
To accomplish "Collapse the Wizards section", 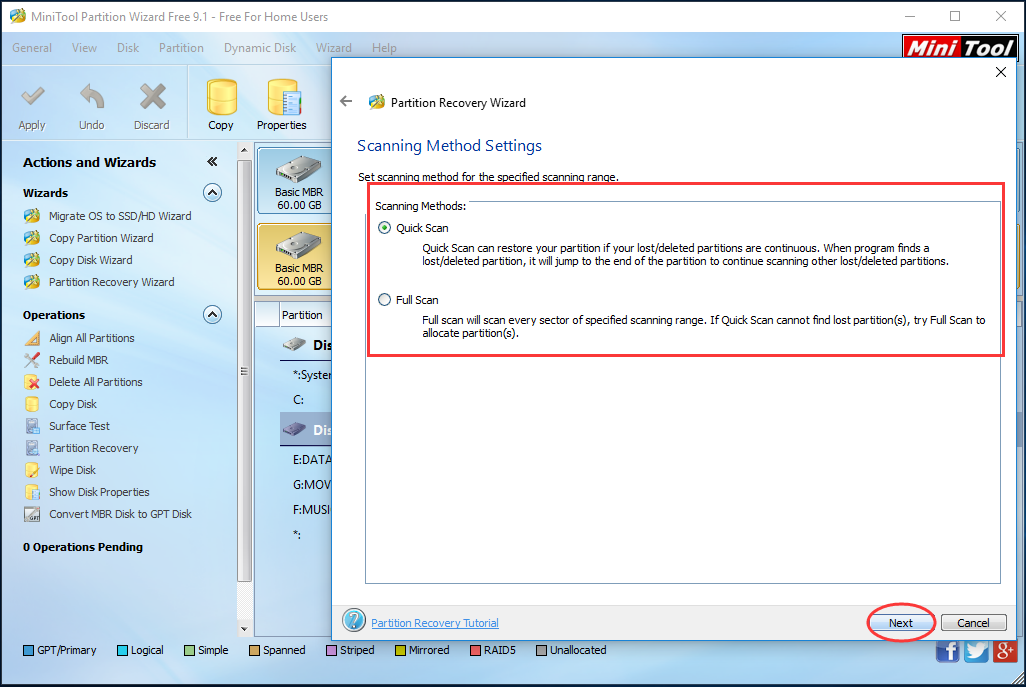I will 212,192.
